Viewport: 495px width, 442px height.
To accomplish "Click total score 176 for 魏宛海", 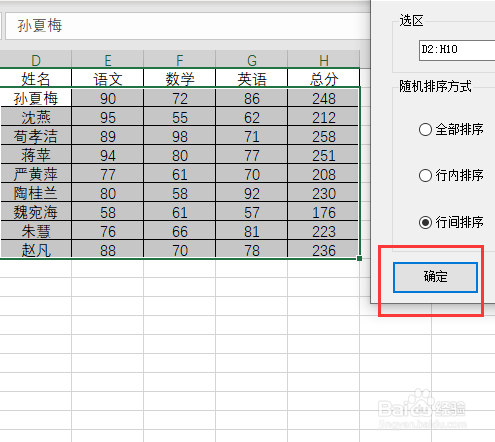I will (x=324, y=212).
